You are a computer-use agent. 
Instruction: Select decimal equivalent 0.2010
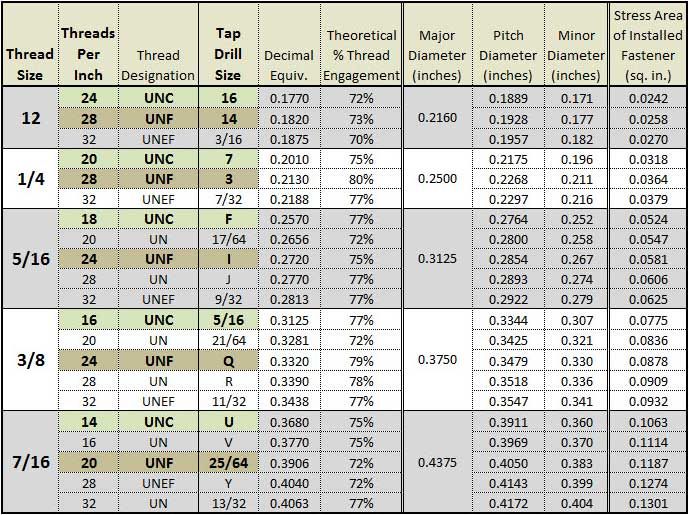click(x=289, y=159)
